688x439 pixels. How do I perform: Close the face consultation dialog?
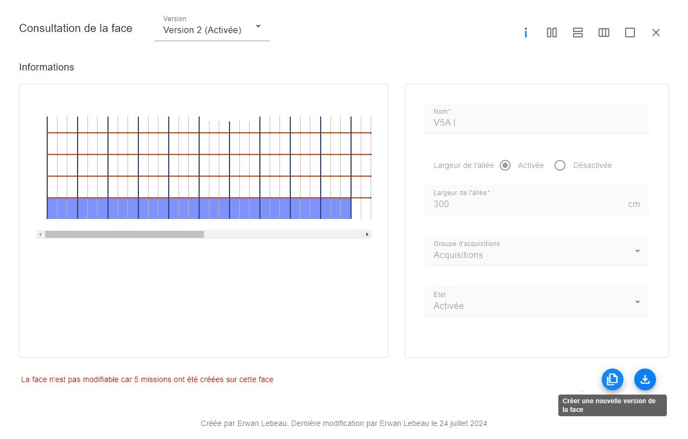tap(656, 33)
